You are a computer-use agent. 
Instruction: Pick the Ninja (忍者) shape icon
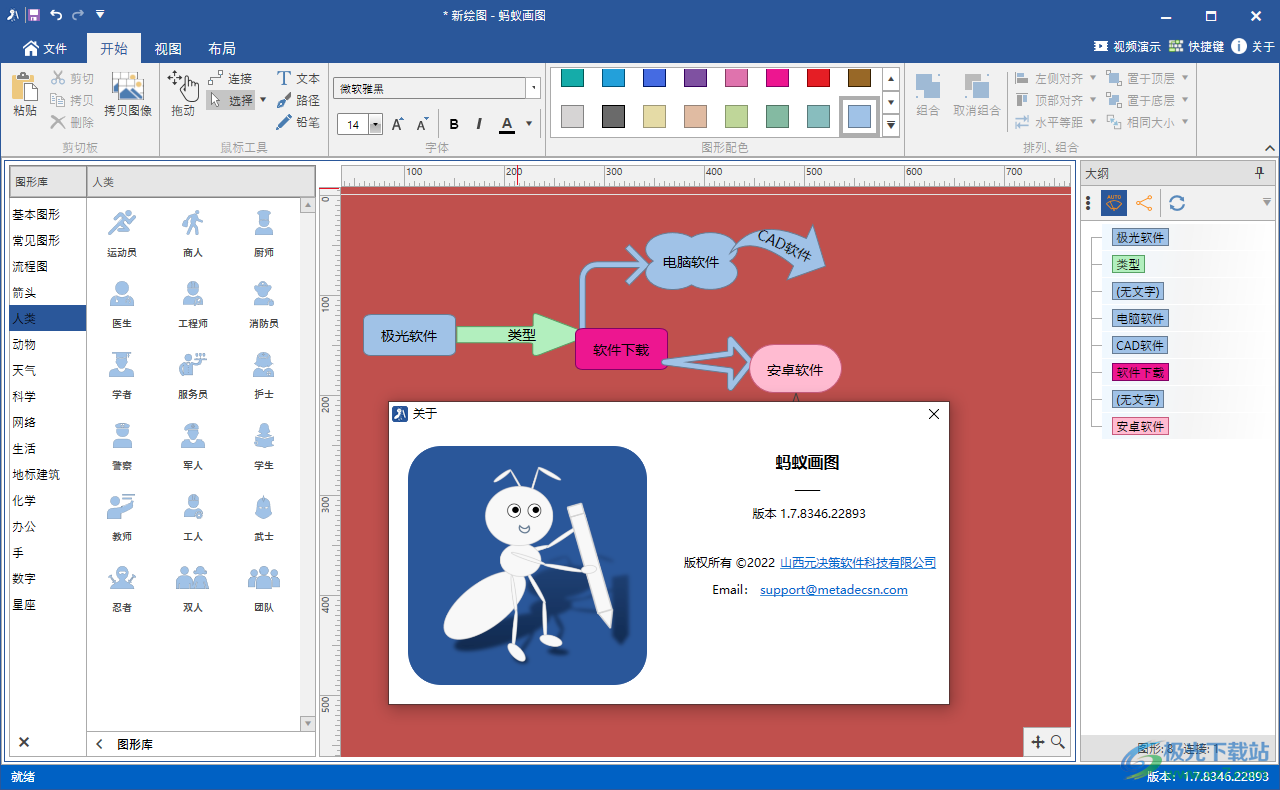122,588
